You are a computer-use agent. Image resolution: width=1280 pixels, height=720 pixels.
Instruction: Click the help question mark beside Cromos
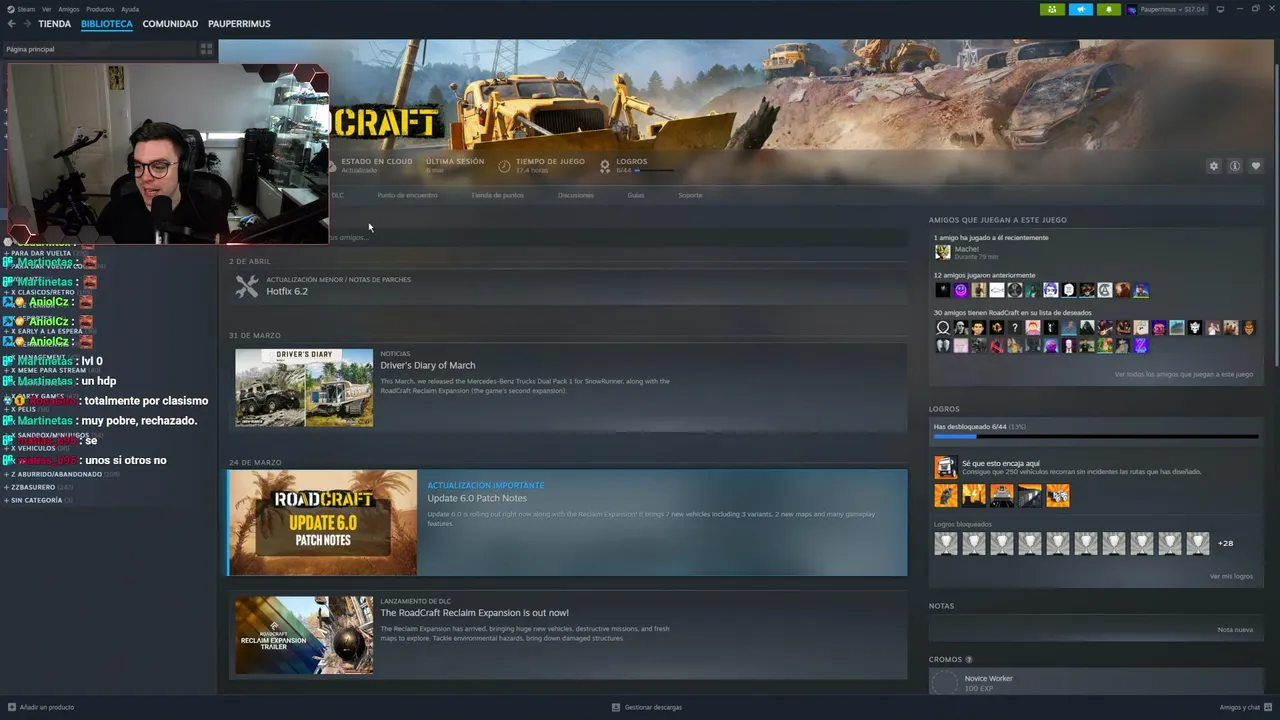[x=969, y=660]
